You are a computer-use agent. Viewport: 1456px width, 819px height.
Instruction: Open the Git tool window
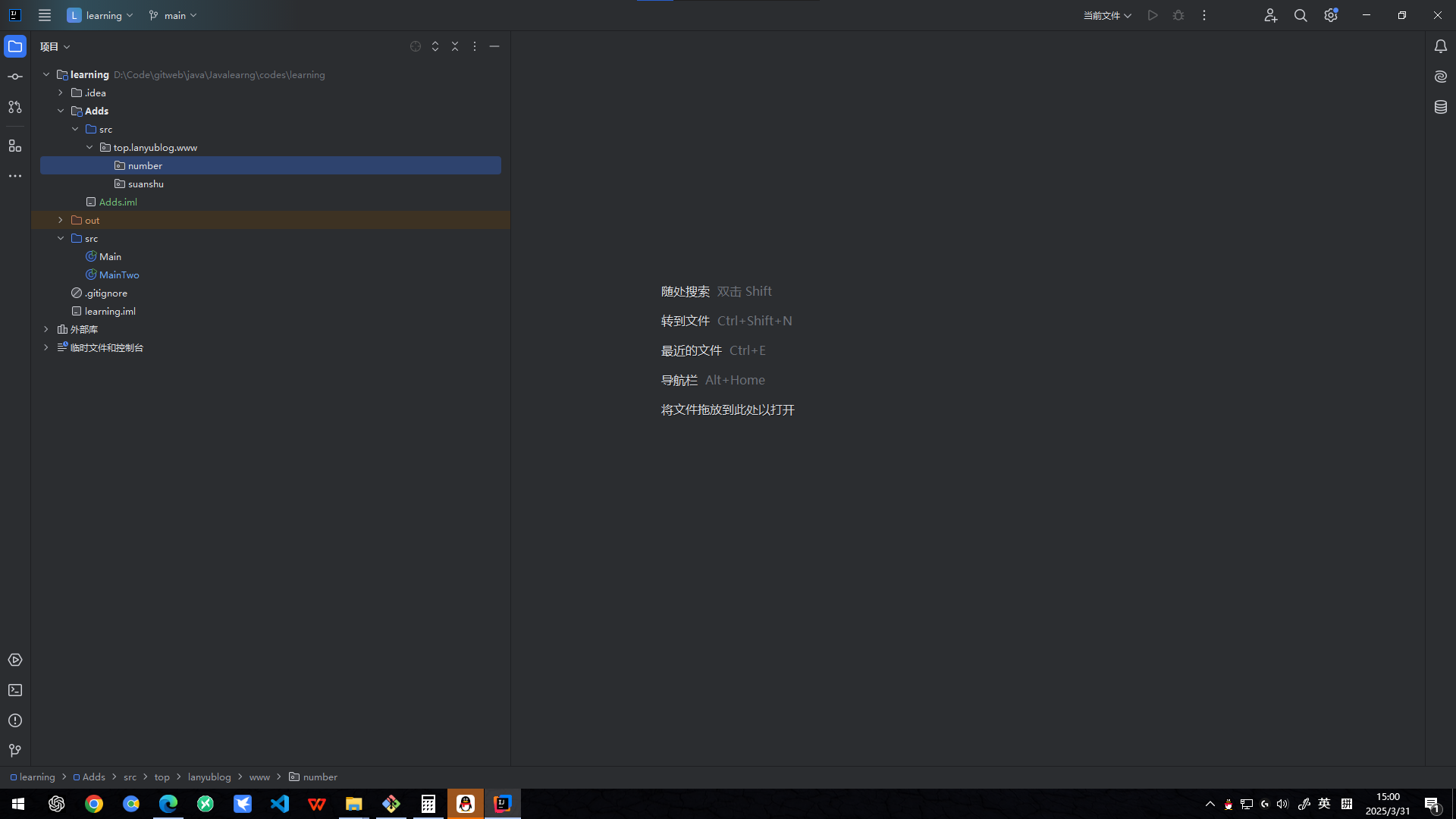click(15, 751)
